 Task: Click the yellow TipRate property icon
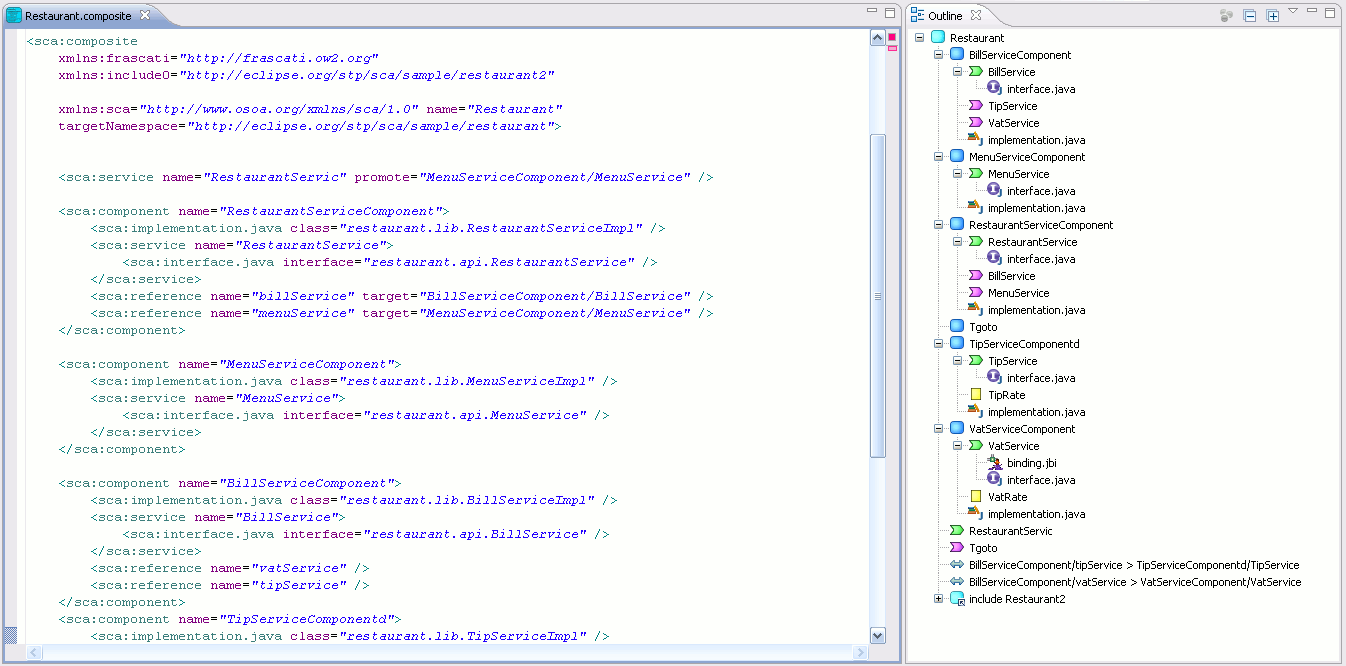pos(976,395)
